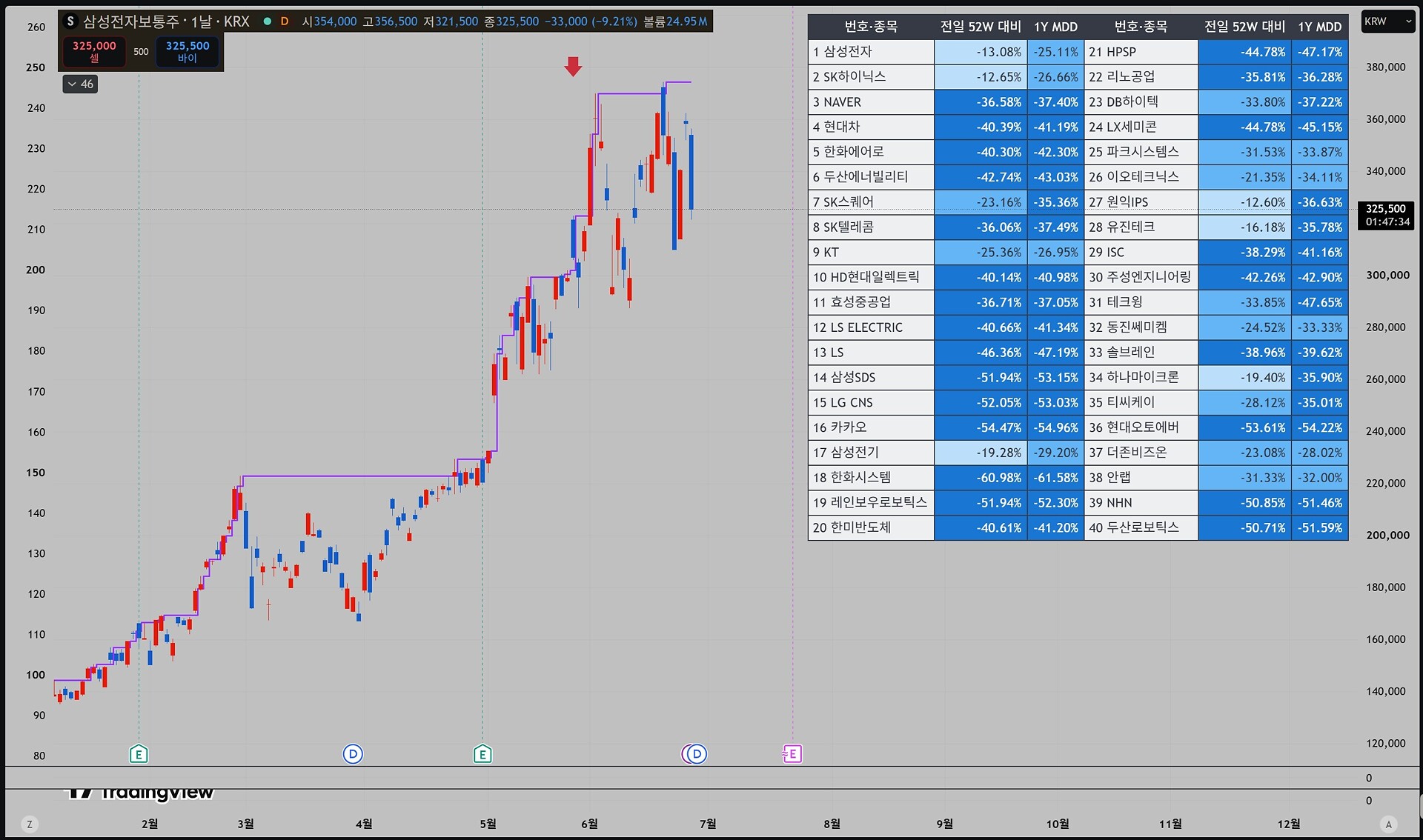
Task: Toggle the A auto-scale button at bottom right
Action: 1389,824
